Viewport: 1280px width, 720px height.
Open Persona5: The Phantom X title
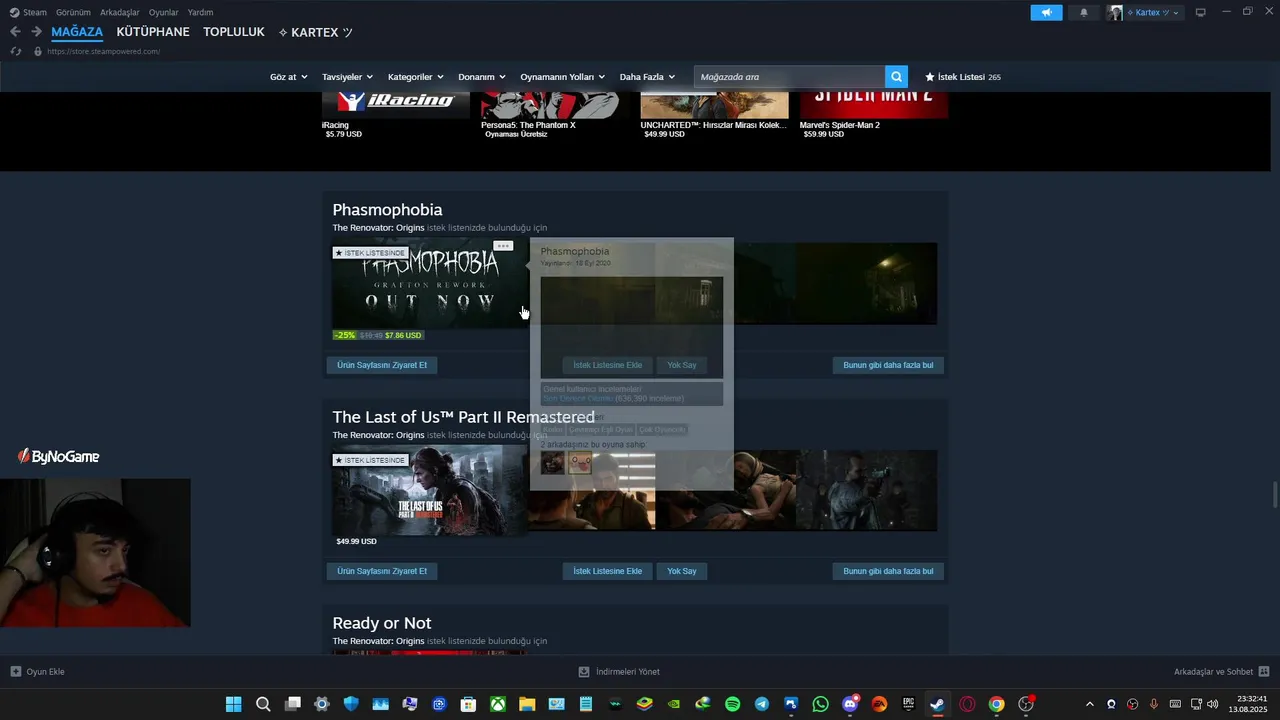click(528, 125)
